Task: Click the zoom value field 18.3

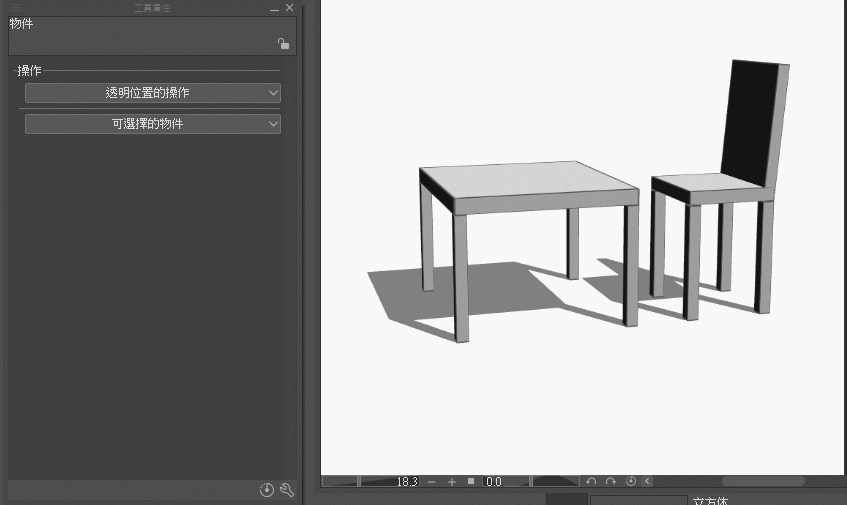Action: coord(407,481)
